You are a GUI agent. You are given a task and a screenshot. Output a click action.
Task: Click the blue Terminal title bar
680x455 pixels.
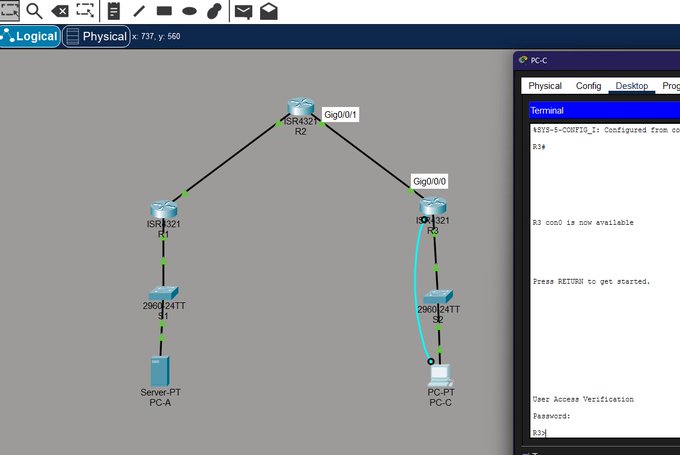click(x=605, y=110)
